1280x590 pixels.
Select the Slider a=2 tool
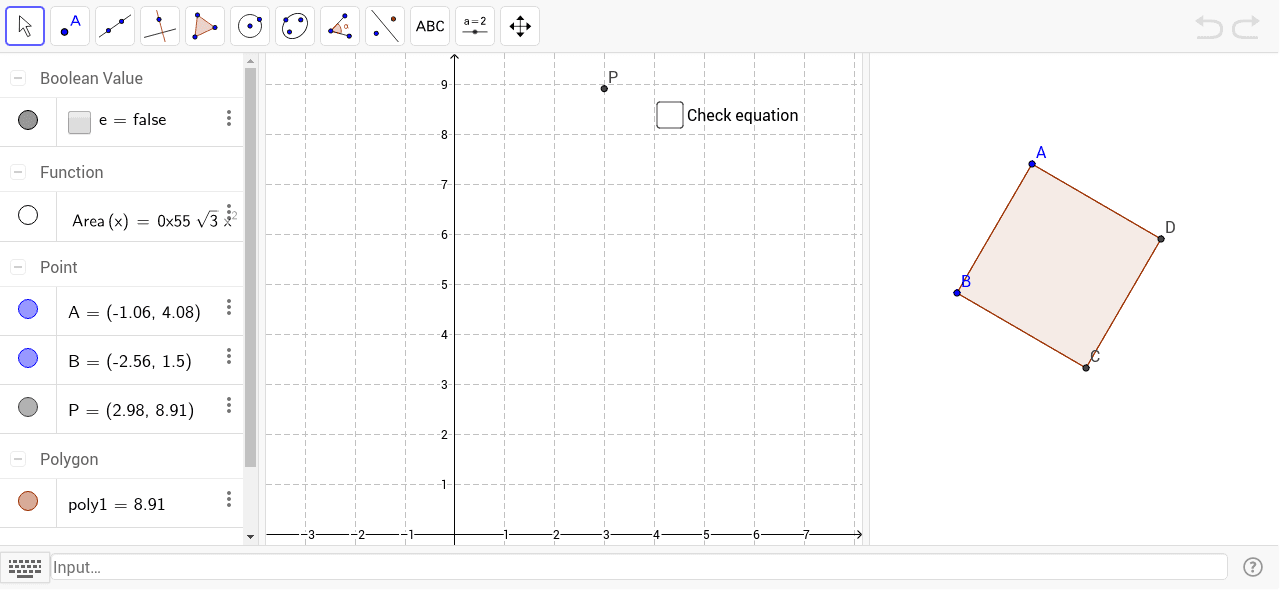click(x=475, y=26)
